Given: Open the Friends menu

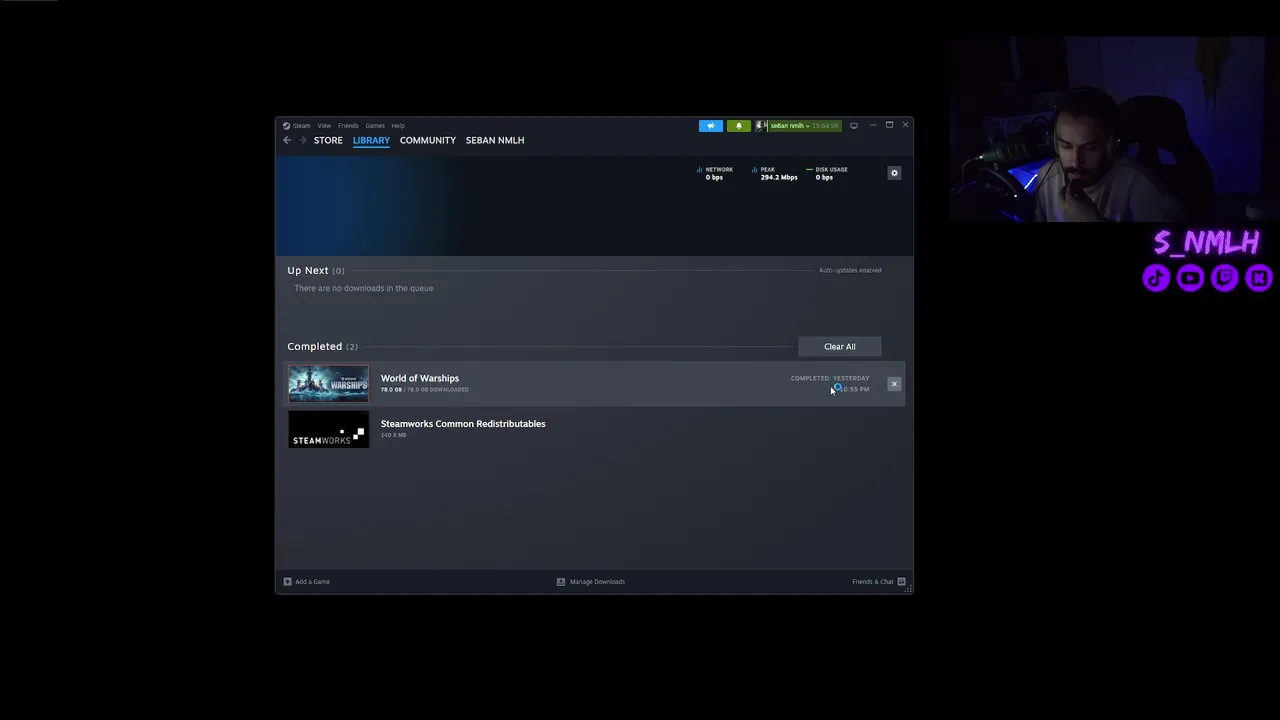Looking at the screenshot, I should (348, 126).
